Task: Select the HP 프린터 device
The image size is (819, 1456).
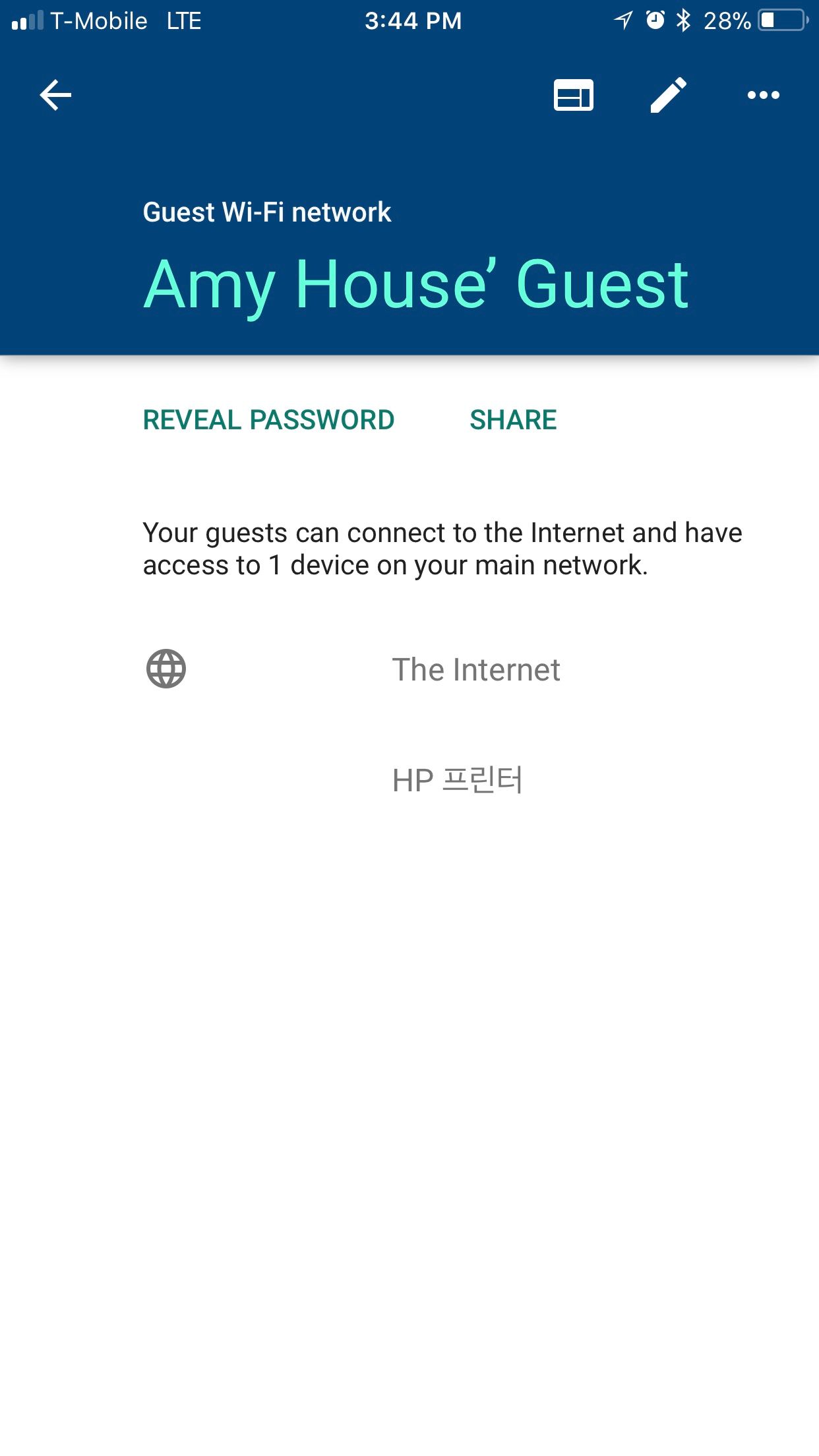Action: 457,780
